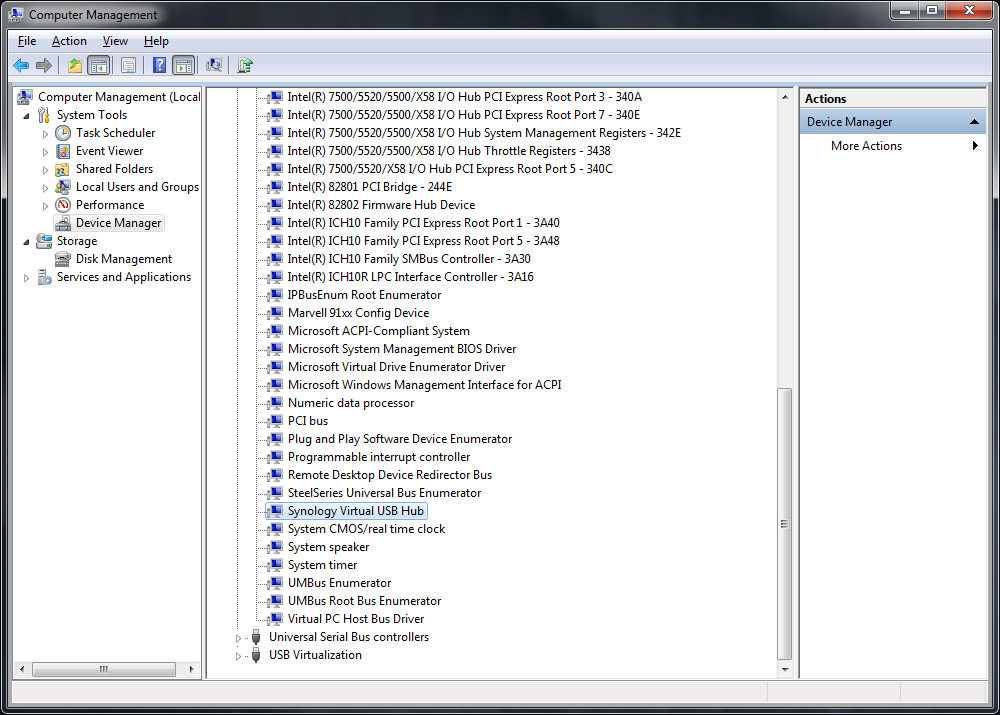Expand Universal Serial Bus controllers category
Screen dimensions: 1000x715
[239, 638]
